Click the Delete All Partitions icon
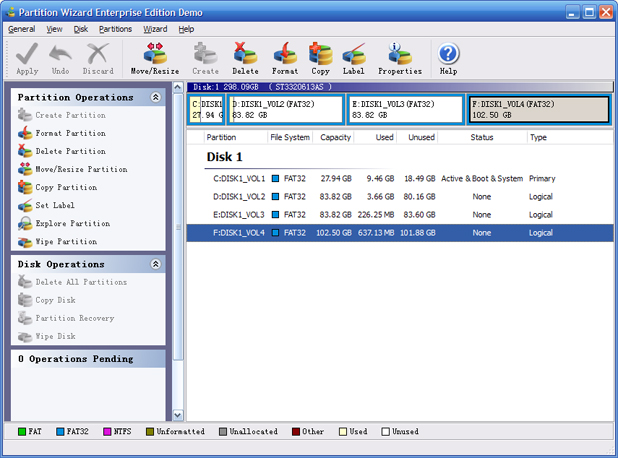This screenshot has height=458, width=618. pyautogui.click(x=25, y=282)
